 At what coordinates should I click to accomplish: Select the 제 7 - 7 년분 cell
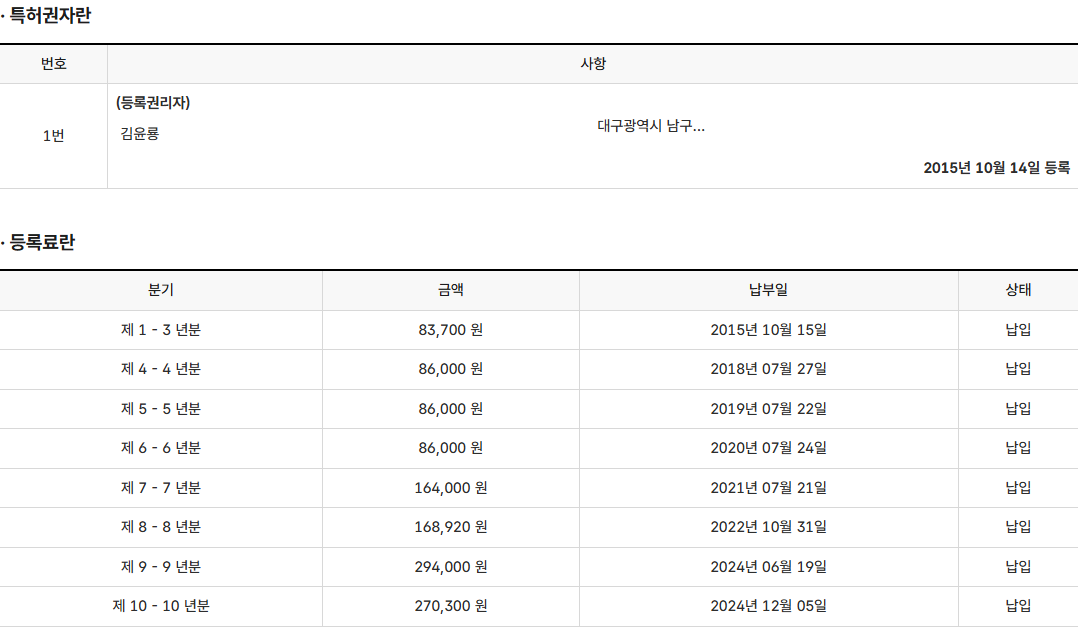click(161, 488)
